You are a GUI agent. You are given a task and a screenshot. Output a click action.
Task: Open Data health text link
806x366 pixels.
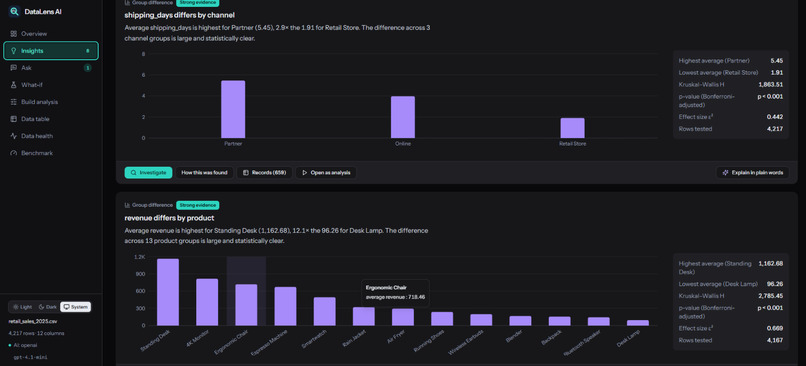(37, 136)
